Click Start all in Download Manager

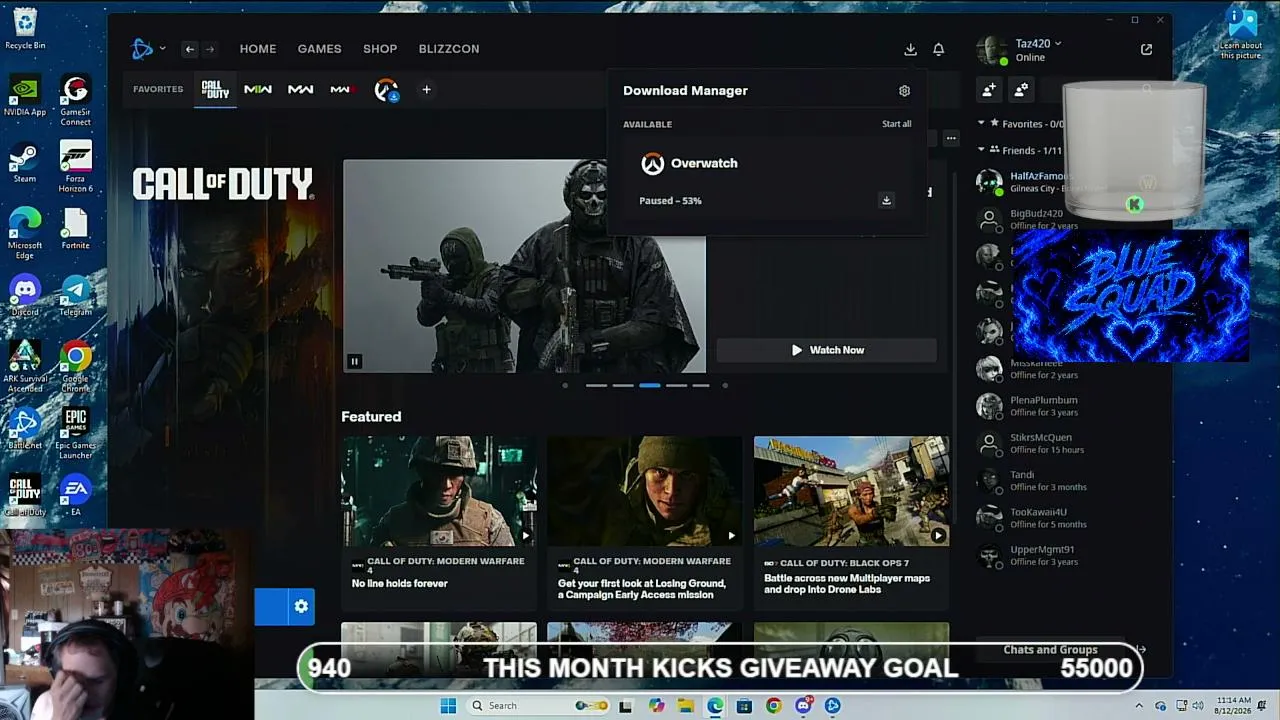[x=896, y=124]
